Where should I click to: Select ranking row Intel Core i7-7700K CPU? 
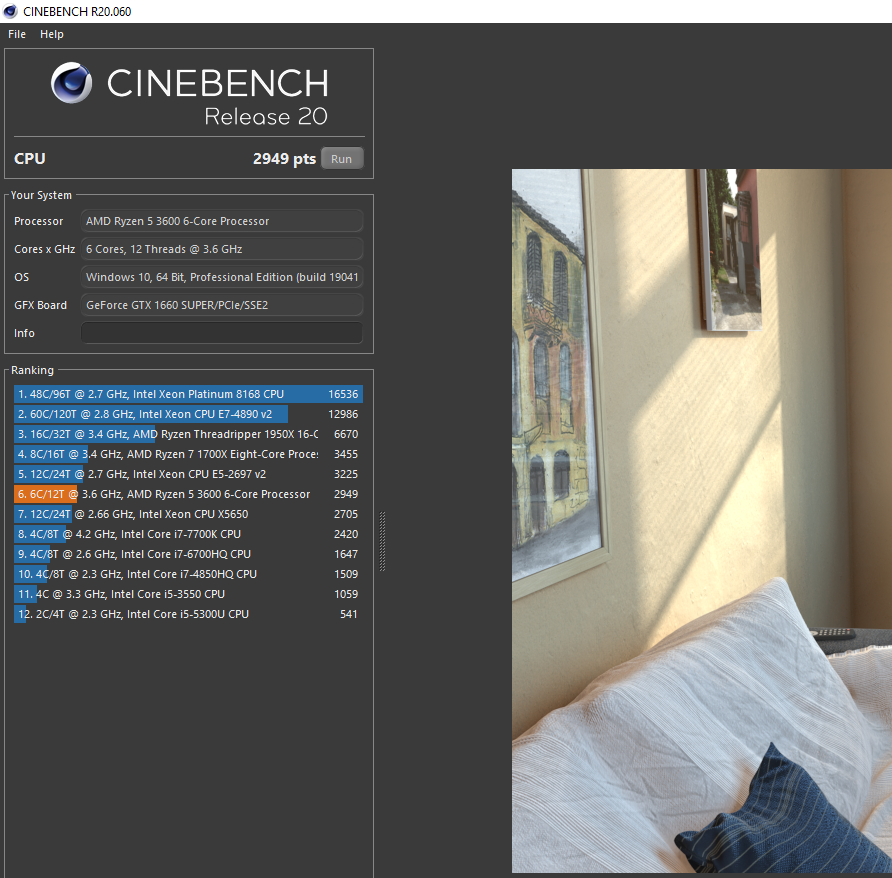pos(188,534)
